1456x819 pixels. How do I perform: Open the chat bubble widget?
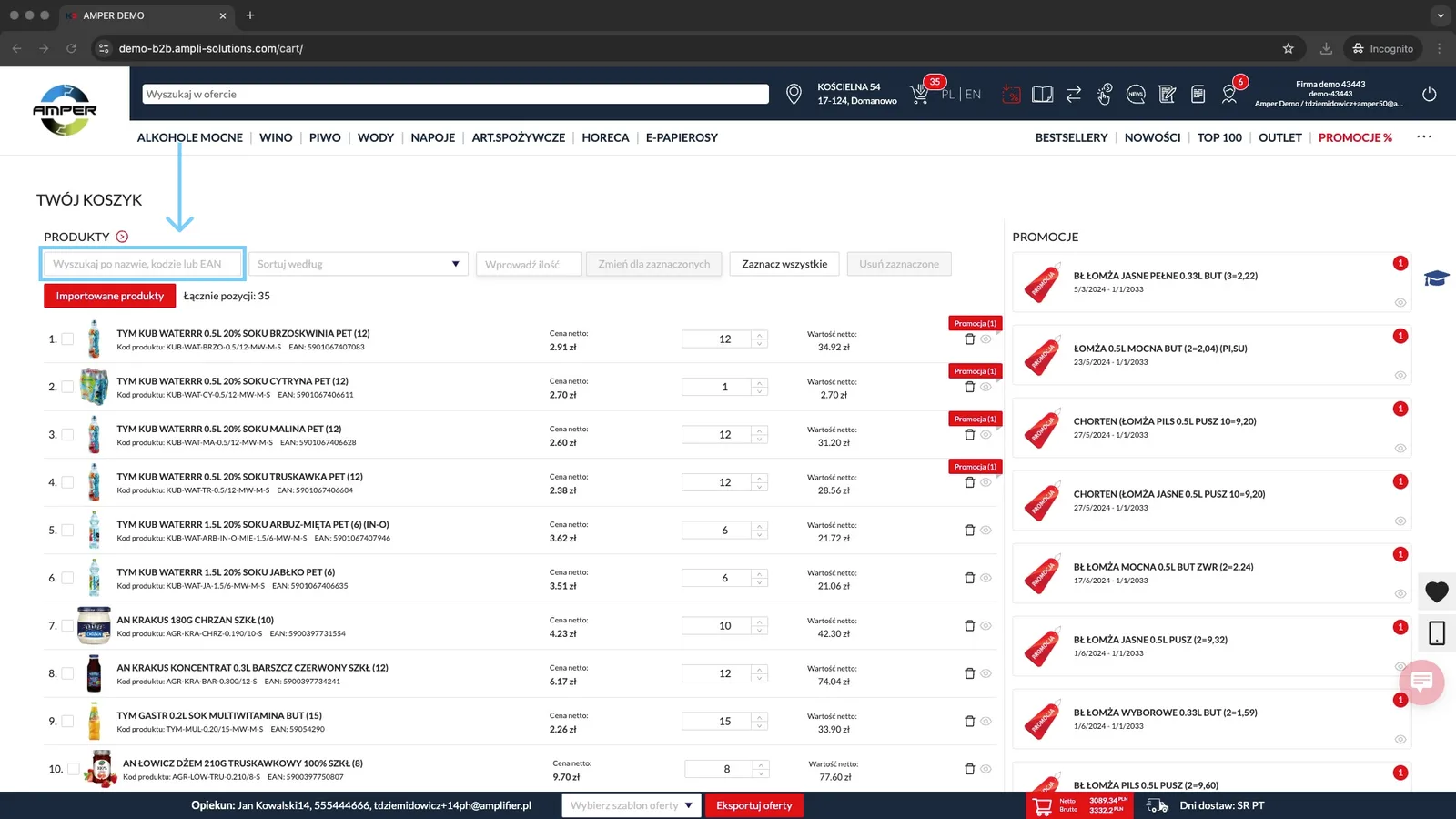1422,682
